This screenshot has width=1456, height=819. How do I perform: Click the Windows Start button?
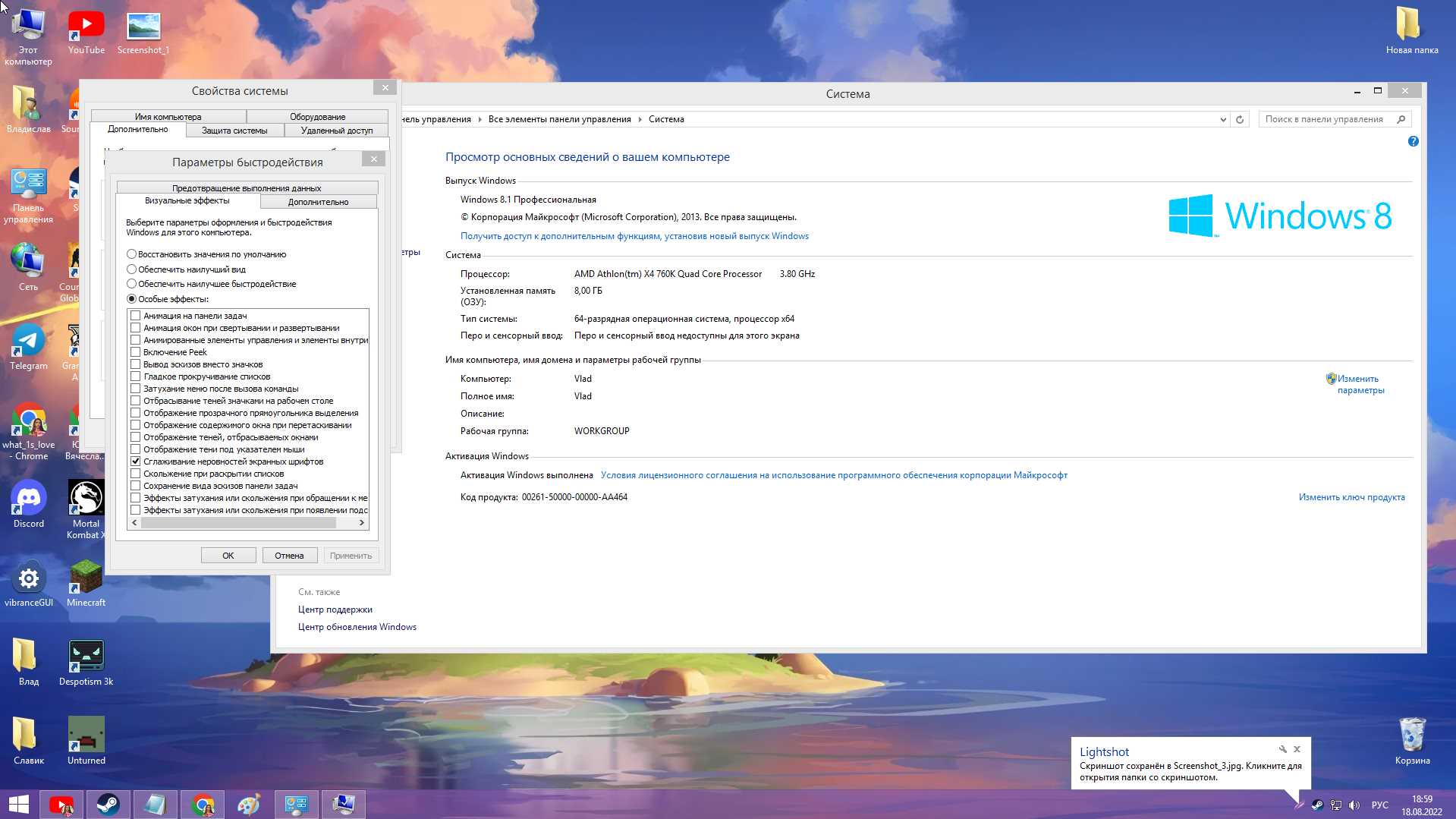click(19, 805)
